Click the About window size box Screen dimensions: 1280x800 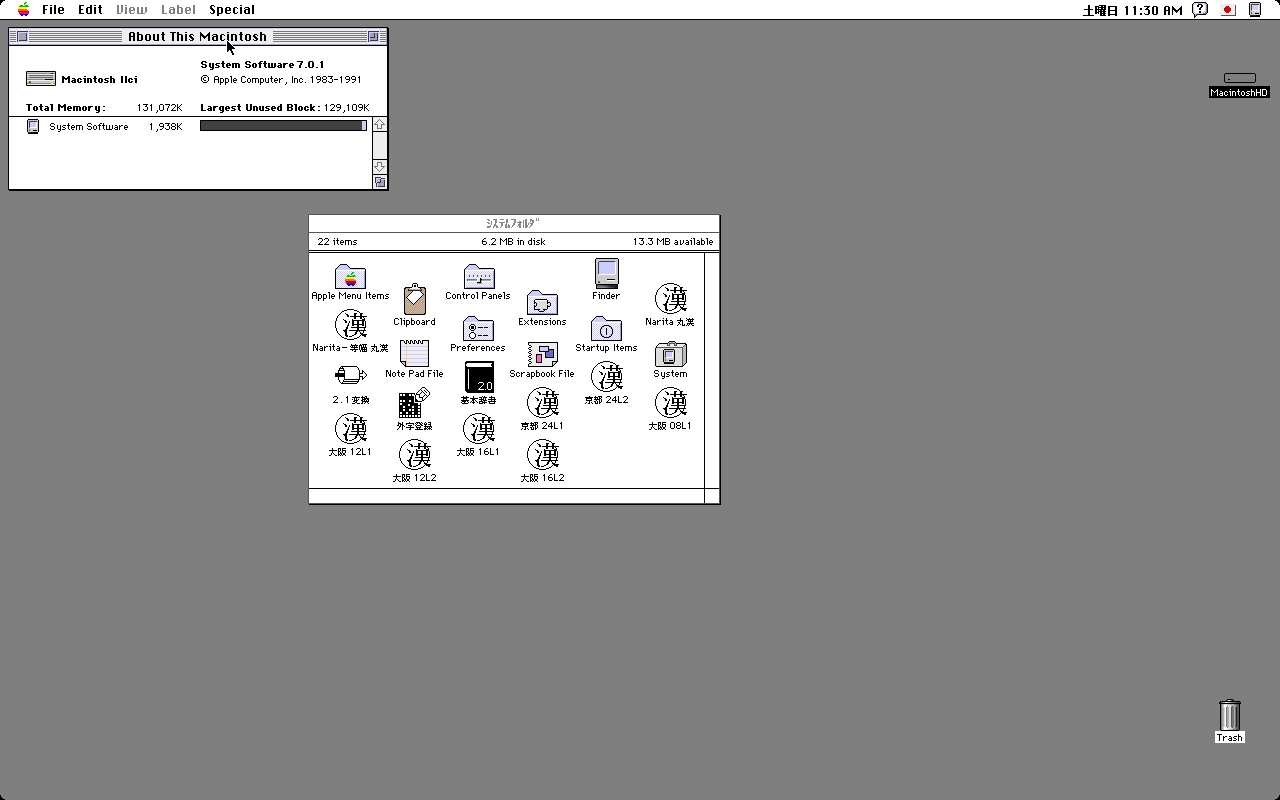coord(380,182)
